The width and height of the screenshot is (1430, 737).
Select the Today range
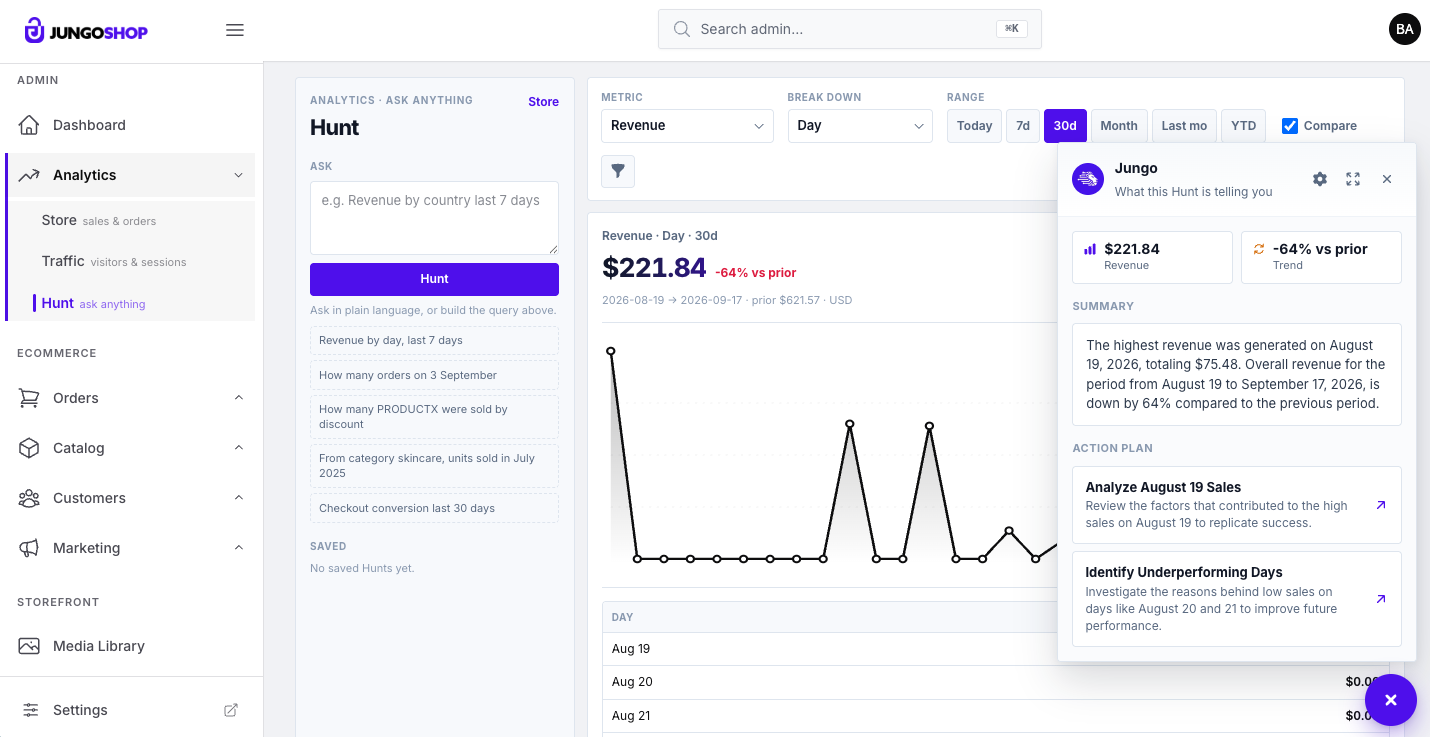click(x=974, y=126)
